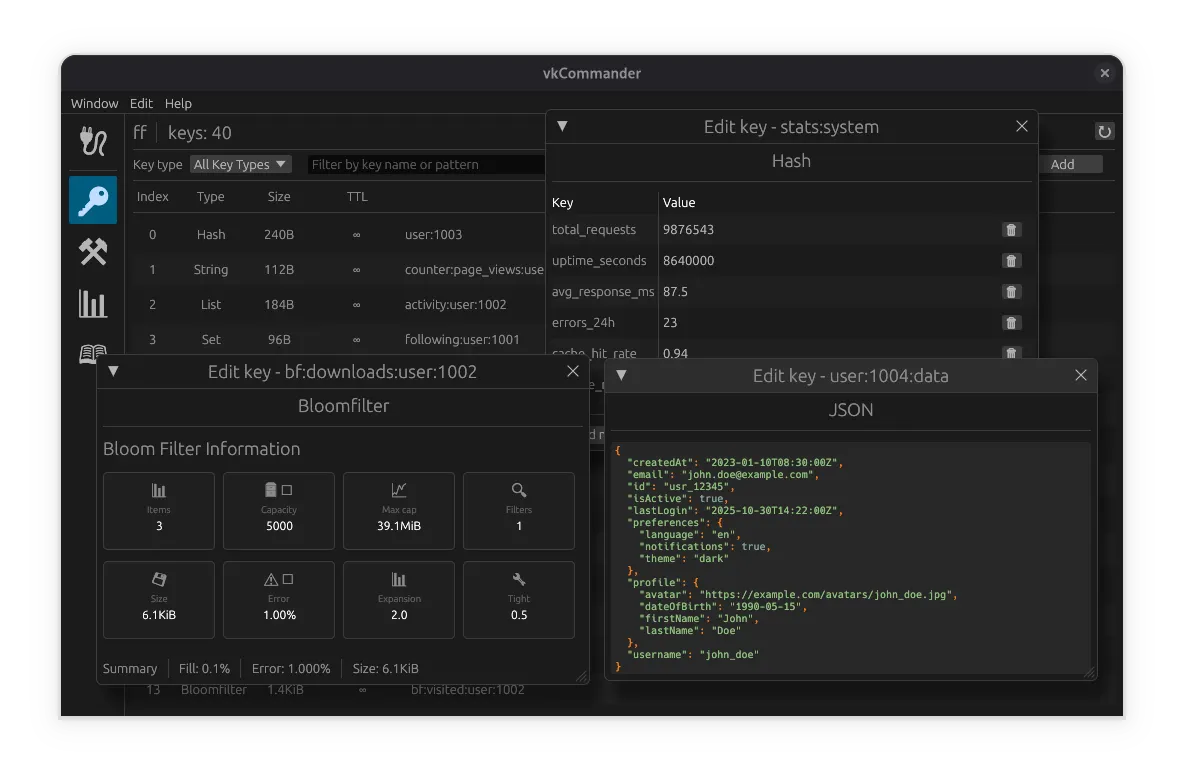This screenshot has height=783, width=1184.
Task: Click the JSON panel resize grip
Action: [1090, 673]
